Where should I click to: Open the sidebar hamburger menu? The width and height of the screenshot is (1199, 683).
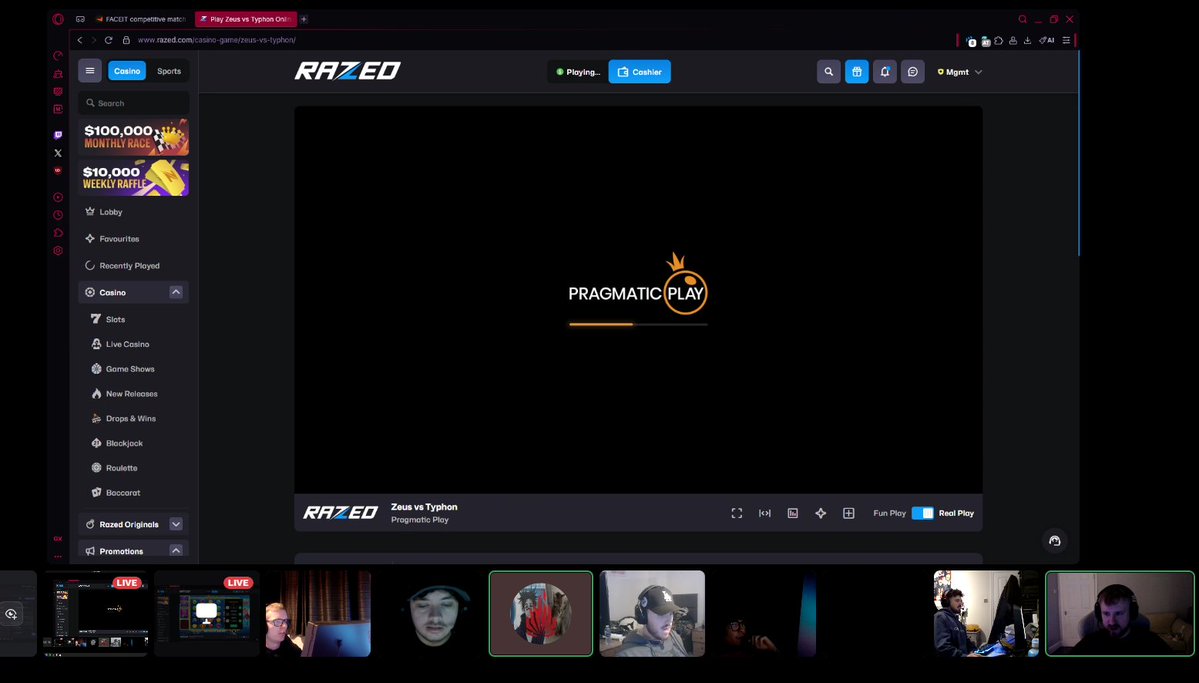point(89,71)
